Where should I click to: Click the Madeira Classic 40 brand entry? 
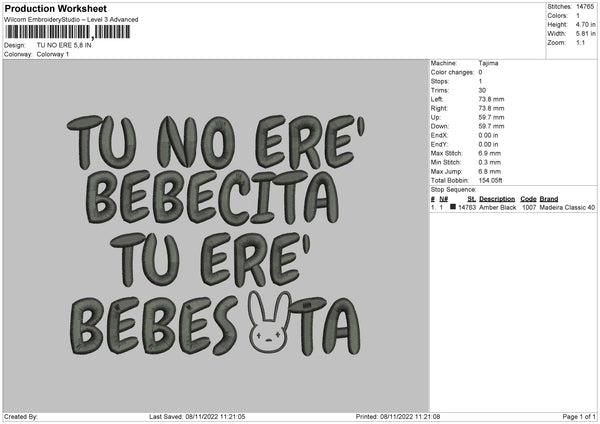click(567, 207)
